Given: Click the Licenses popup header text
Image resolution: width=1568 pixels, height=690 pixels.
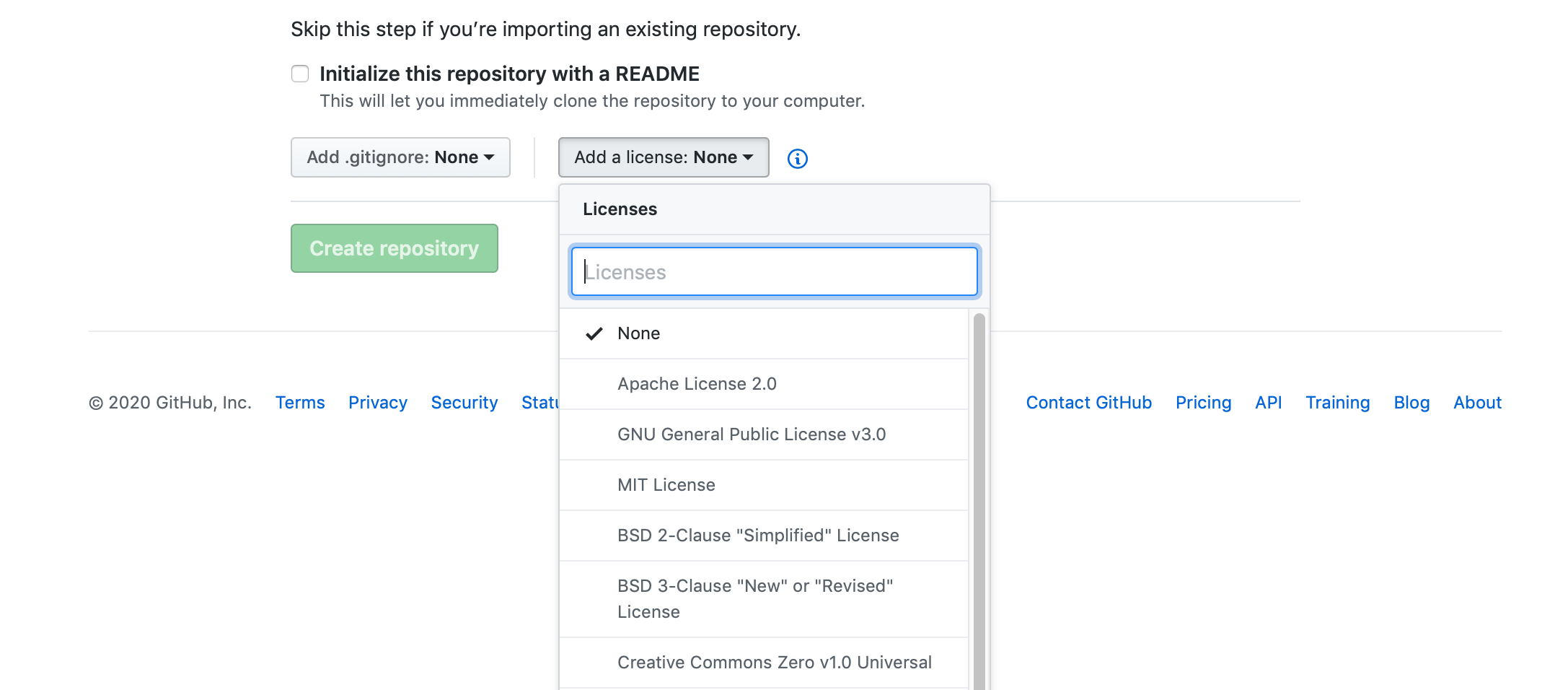Looking at the screenshot, I should [620, 209].
